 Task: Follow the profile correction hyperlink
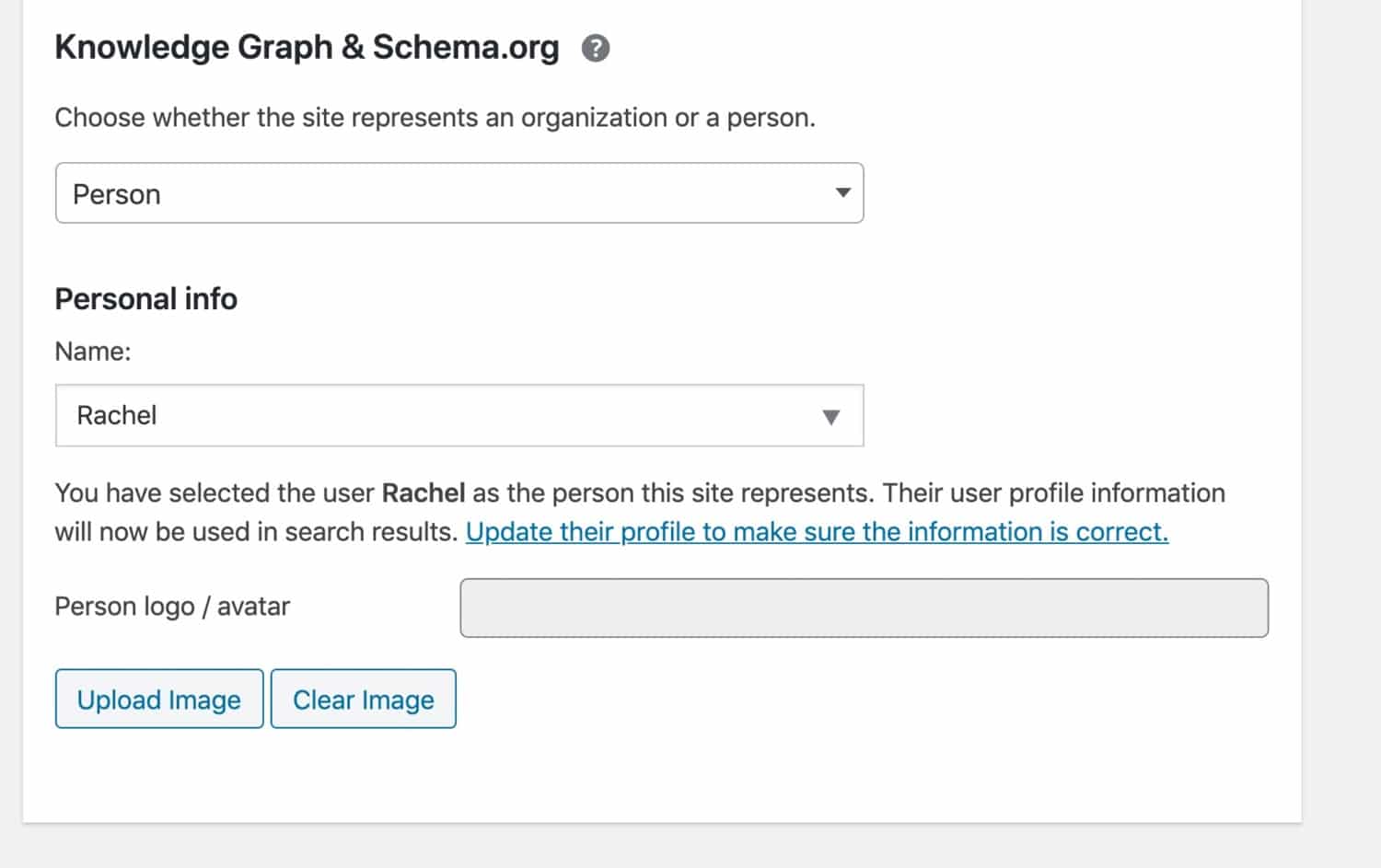coord(818,532)
